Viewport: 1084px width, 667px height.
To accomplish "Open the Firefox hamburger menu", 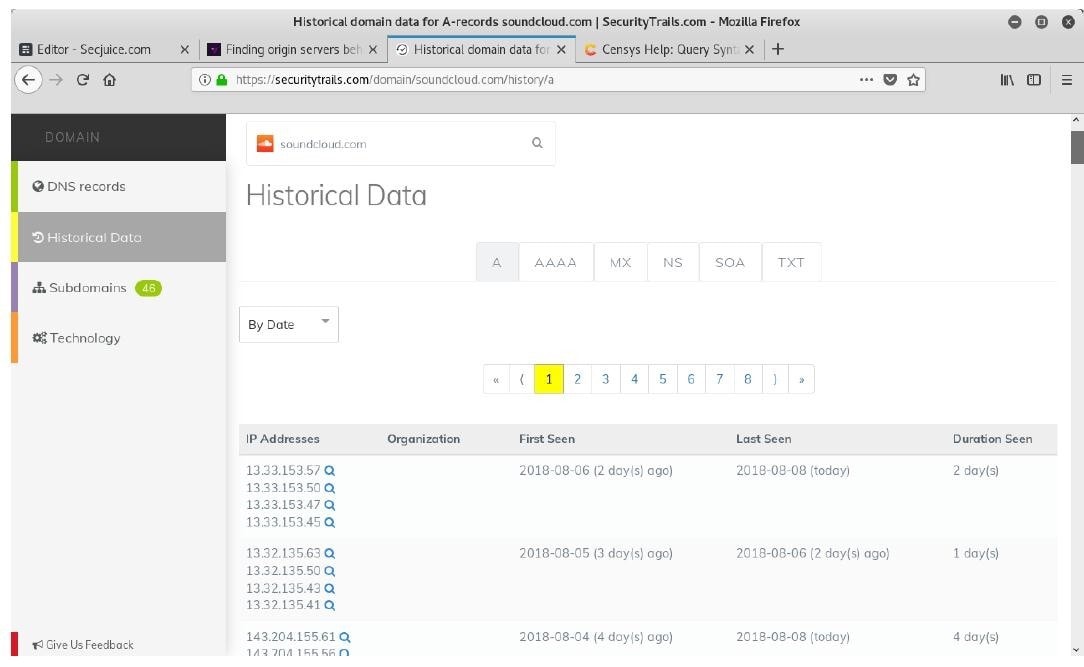I will click(1066, 80).
